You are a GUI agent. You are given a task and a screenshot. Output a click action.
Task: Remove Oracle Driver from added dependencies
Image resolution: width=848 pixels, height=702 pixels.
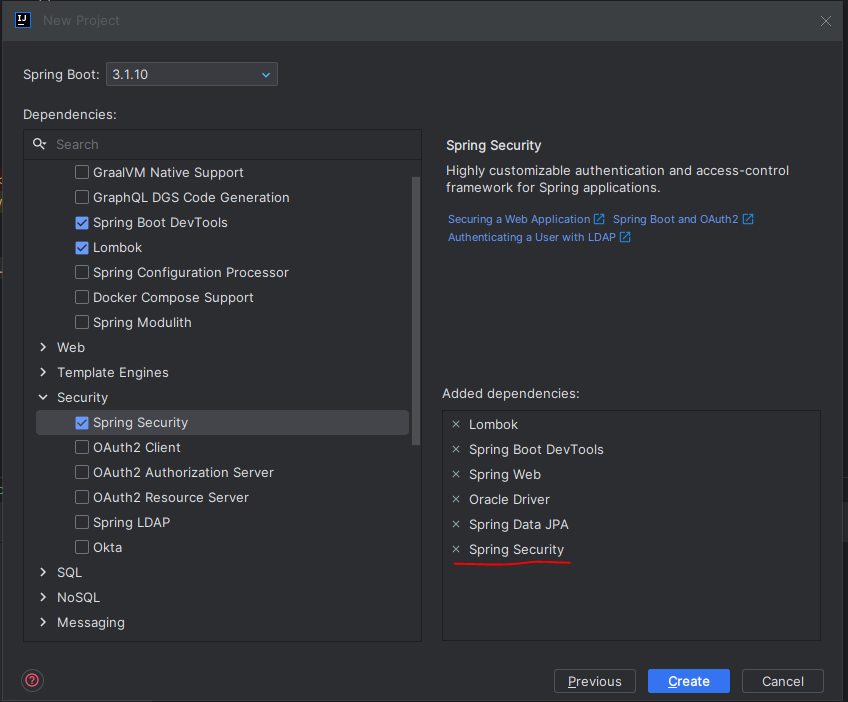point(456,499)
